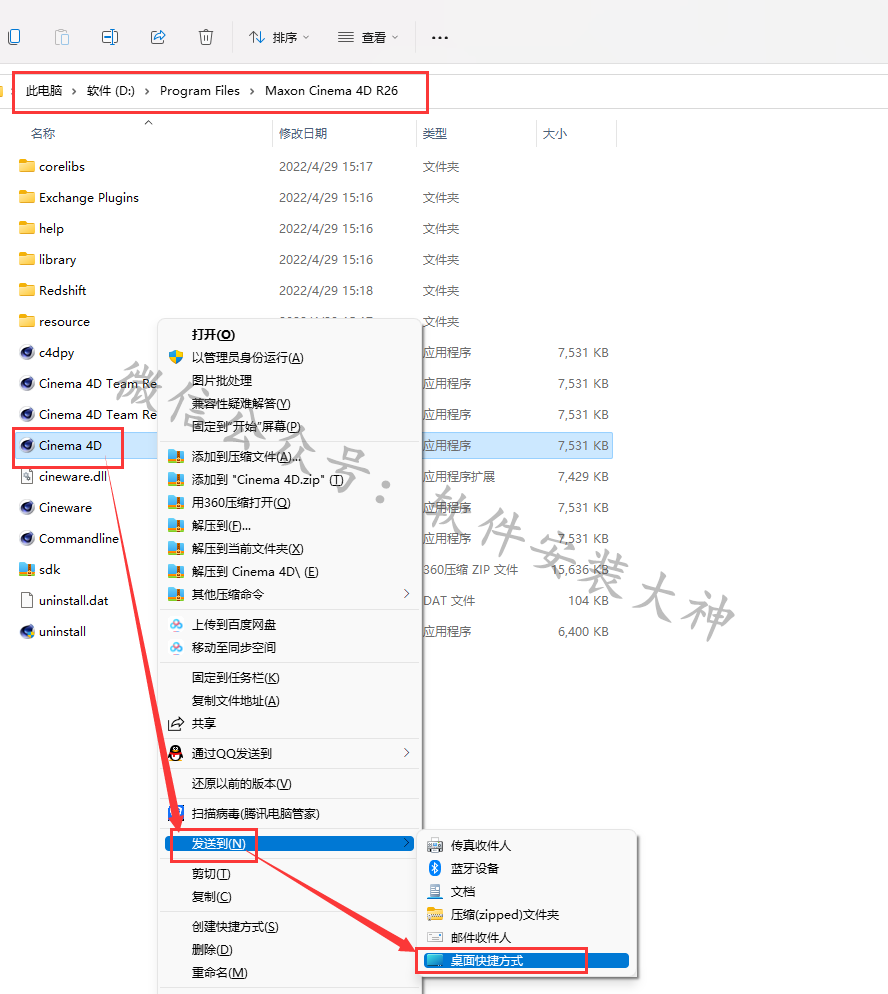888x994 pixels.
Task: Click Maxon Cinema 4D R26 breadcrumb
Action: [x=331, y=91]
